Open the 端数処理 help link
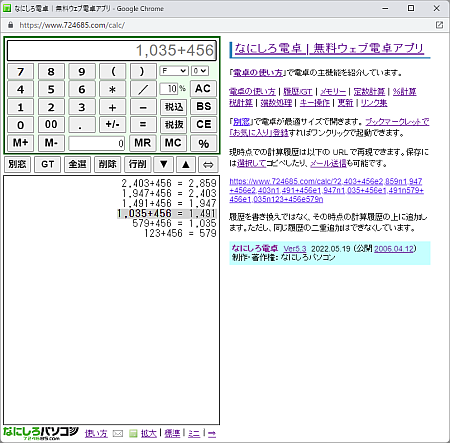The width and height of the screenshot is (450, 443). click(276, 103)
